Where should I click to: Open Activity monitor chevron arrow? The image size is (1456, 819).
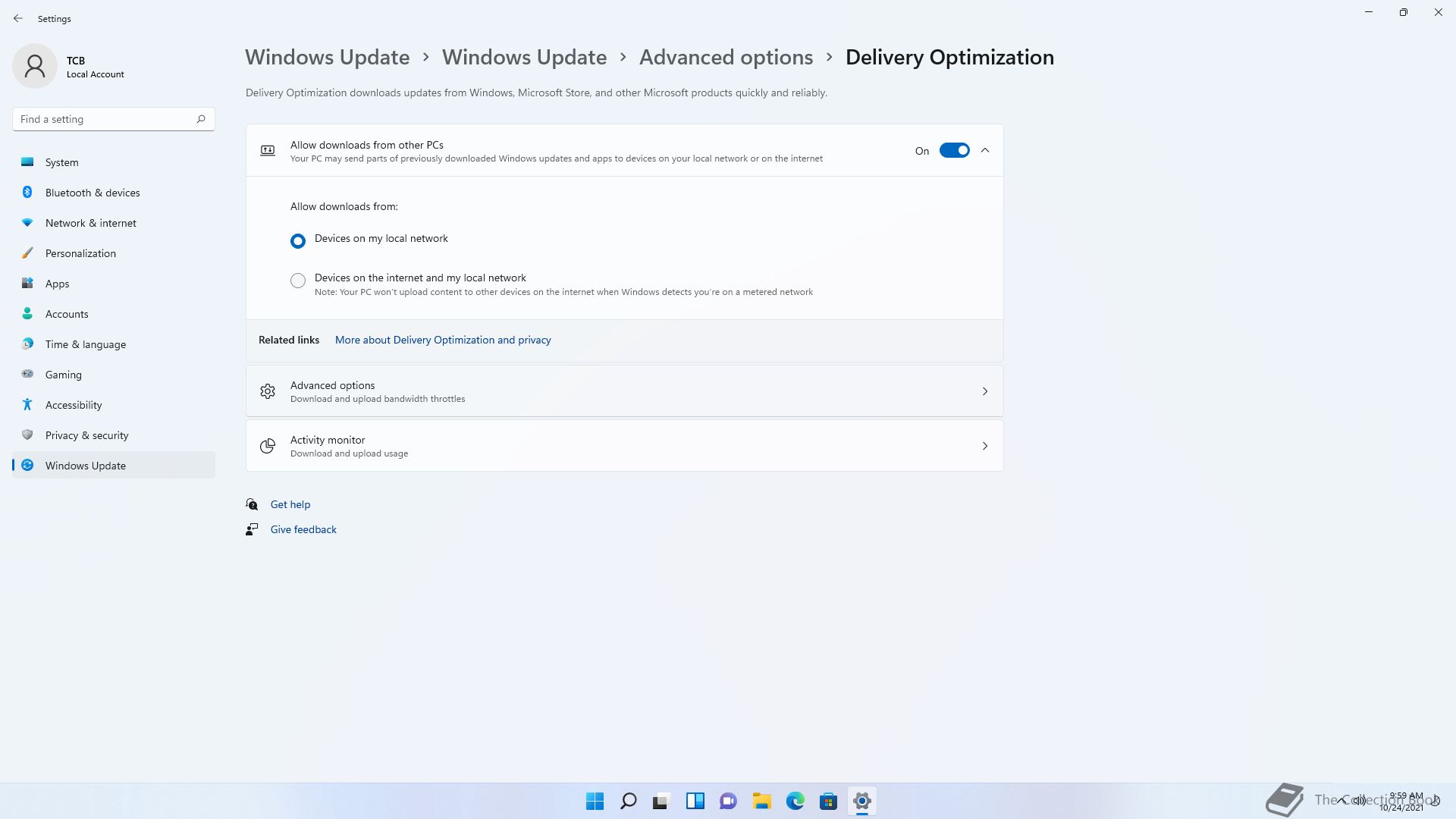coord(985,446)
